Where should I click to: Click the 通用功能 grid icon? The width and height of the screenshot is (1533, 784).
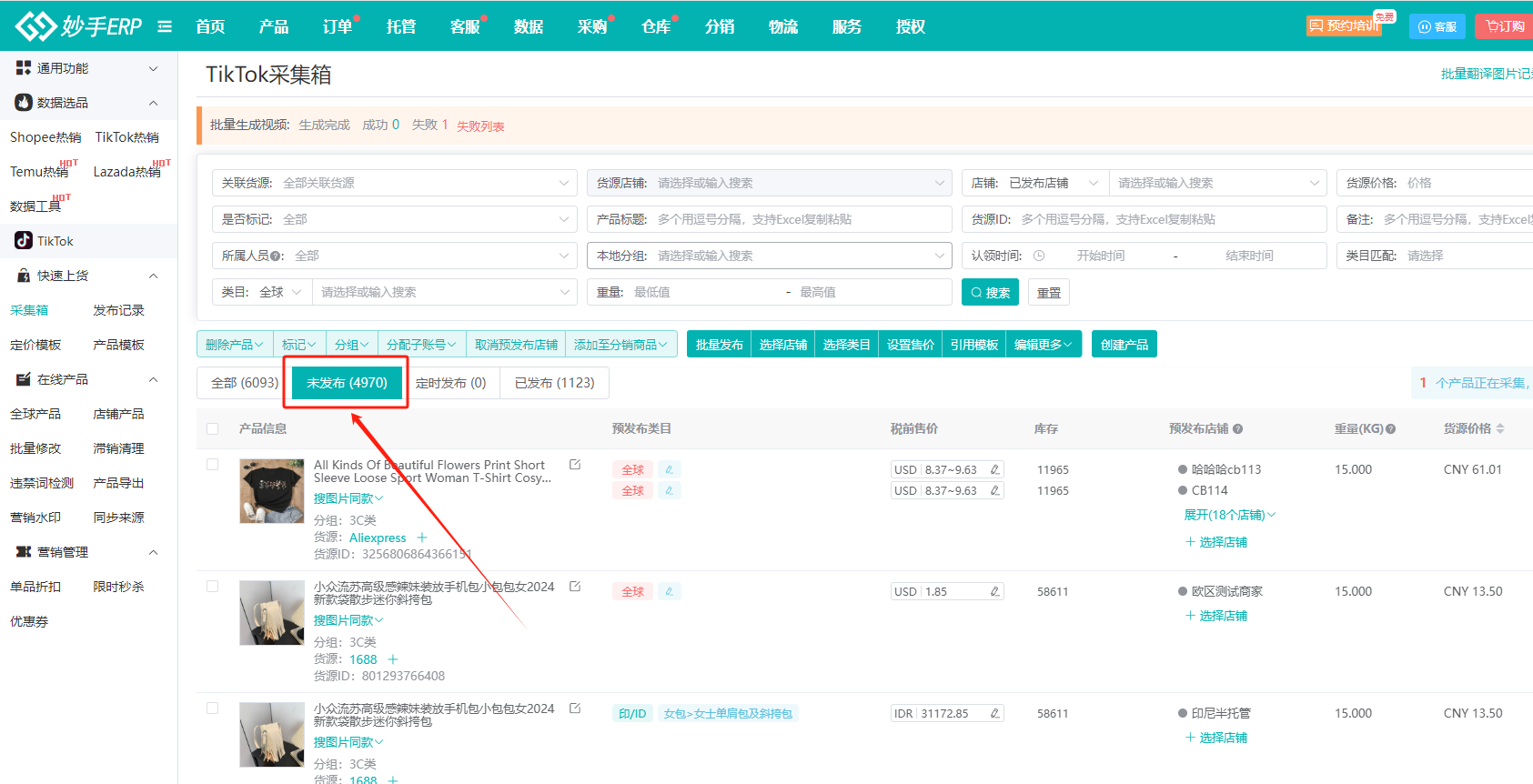(24, 68)
